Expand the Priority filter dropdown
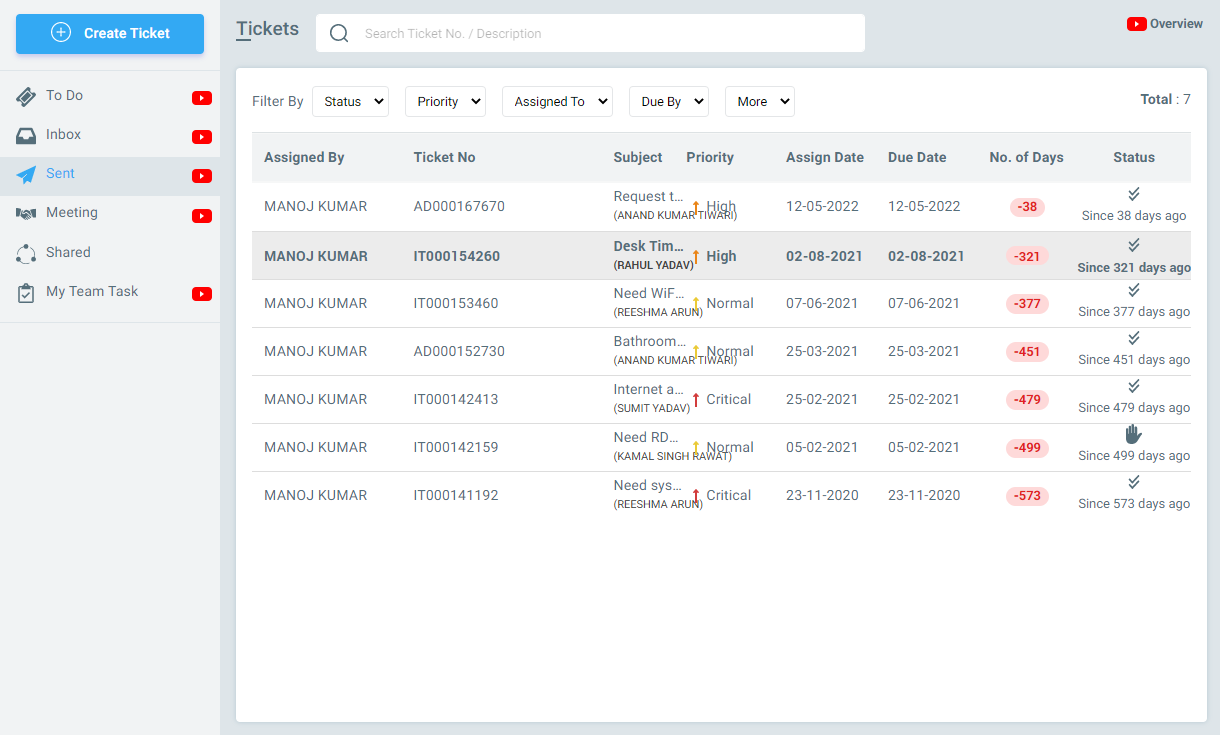 [x=445, y=101]
